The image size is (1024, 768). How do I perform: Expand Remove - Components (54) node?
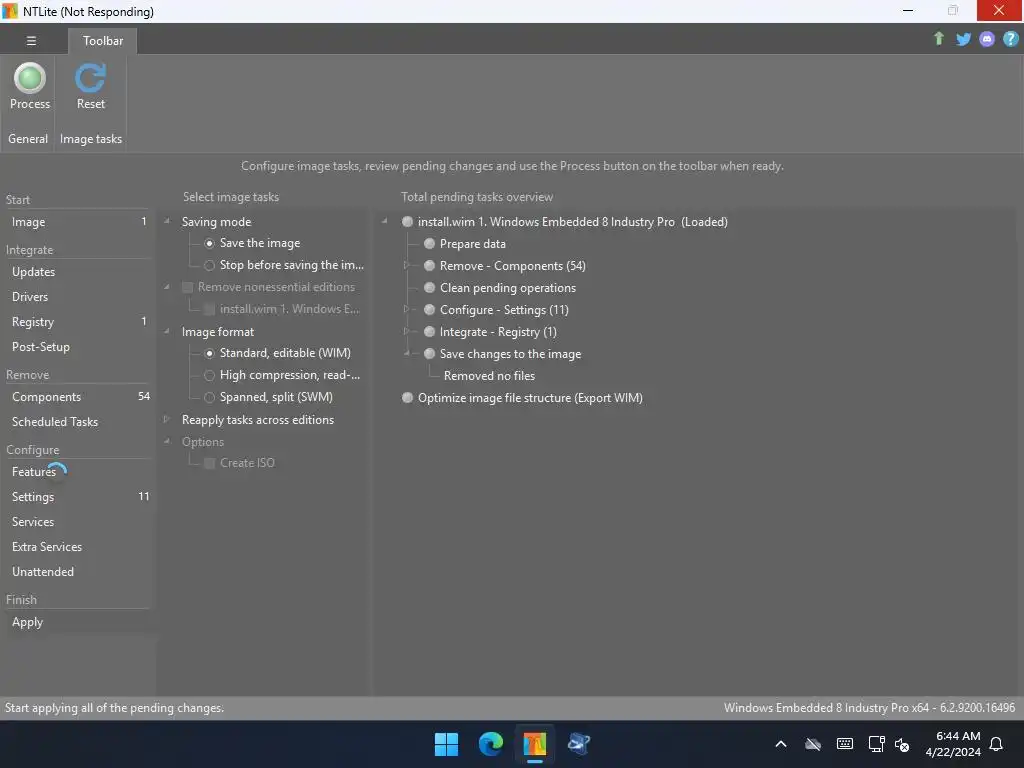[x=406, y=265]
